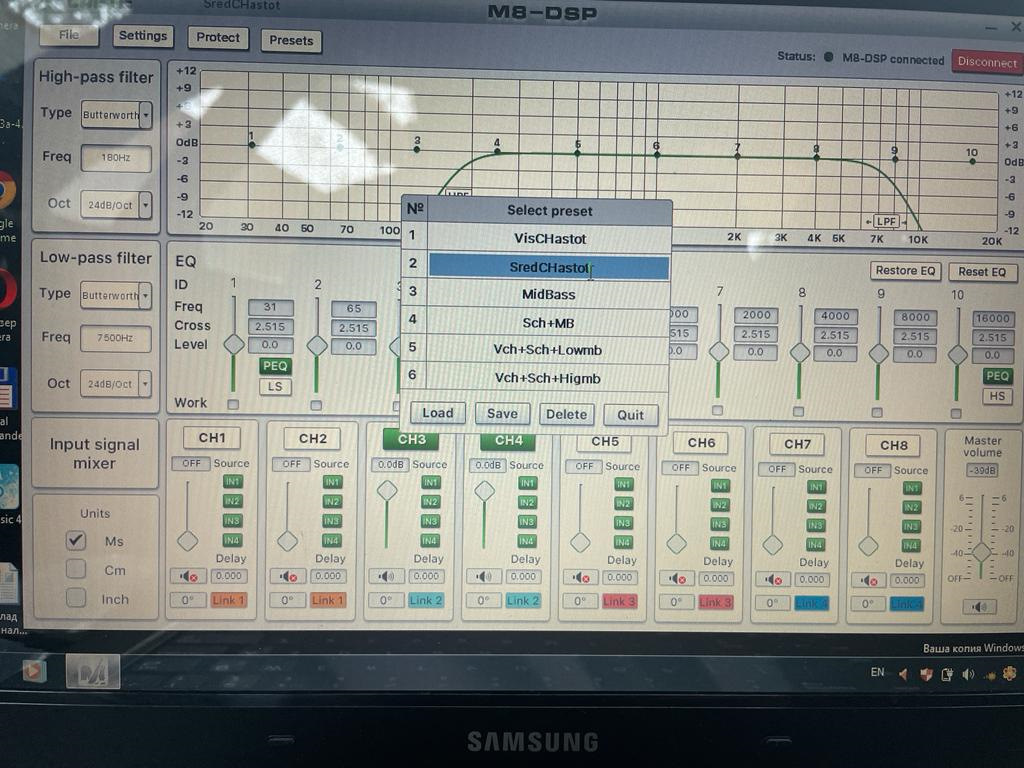This screenshot has width=1024, height=768.
Task: Click the Disconnect button
Action: 987,62
